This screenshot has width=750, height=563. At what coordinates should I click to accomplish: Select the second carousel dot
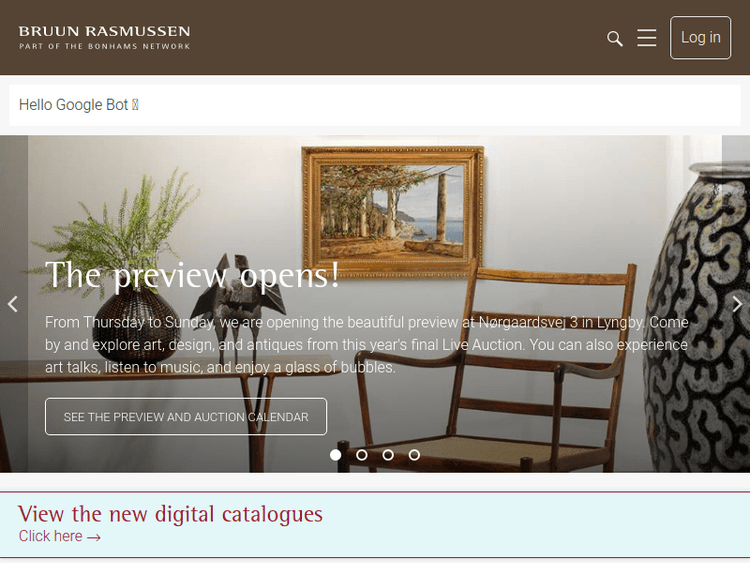click(x=362, y=455)
